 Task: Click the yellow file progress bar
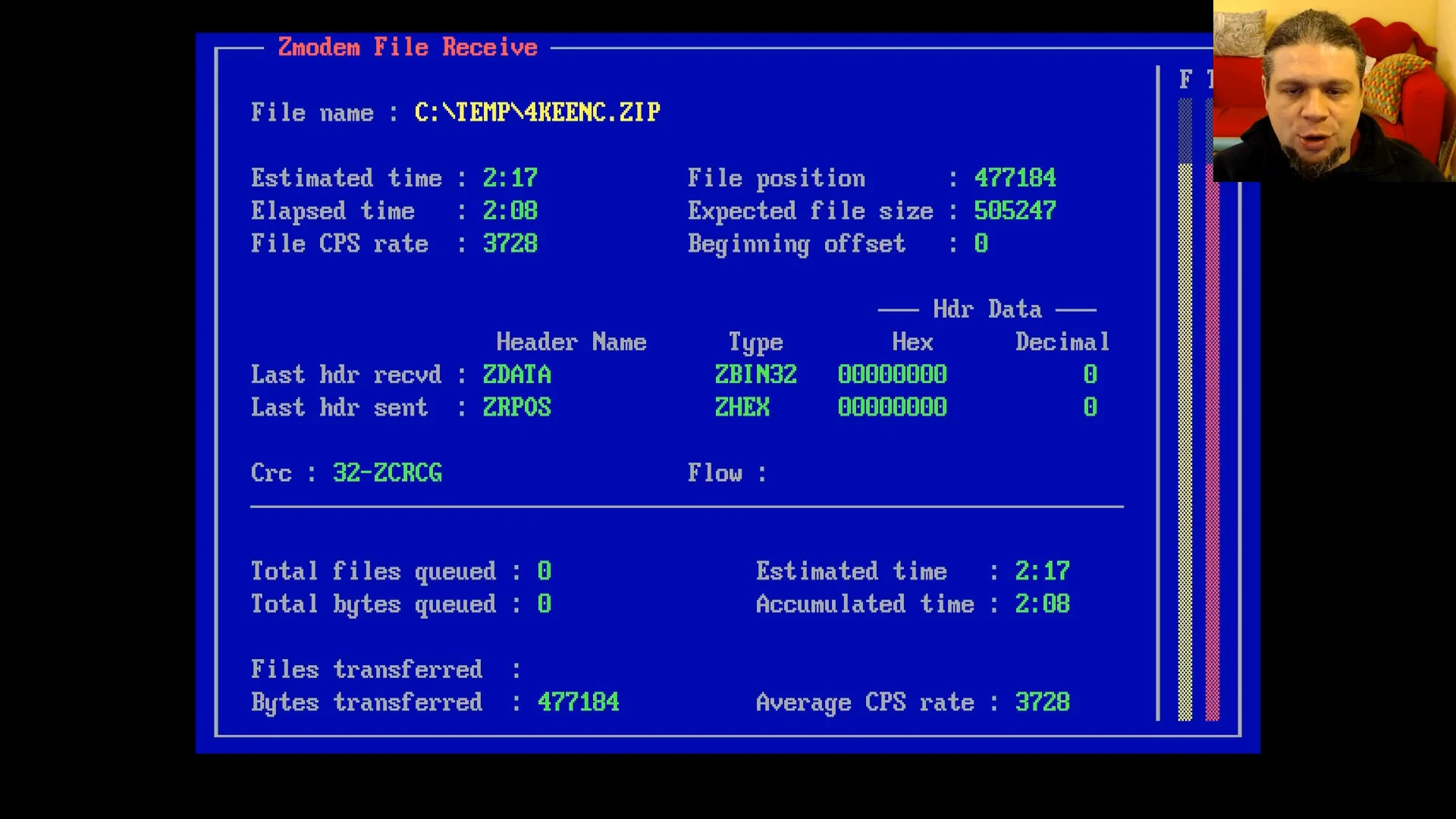(x=1185, y=409)
